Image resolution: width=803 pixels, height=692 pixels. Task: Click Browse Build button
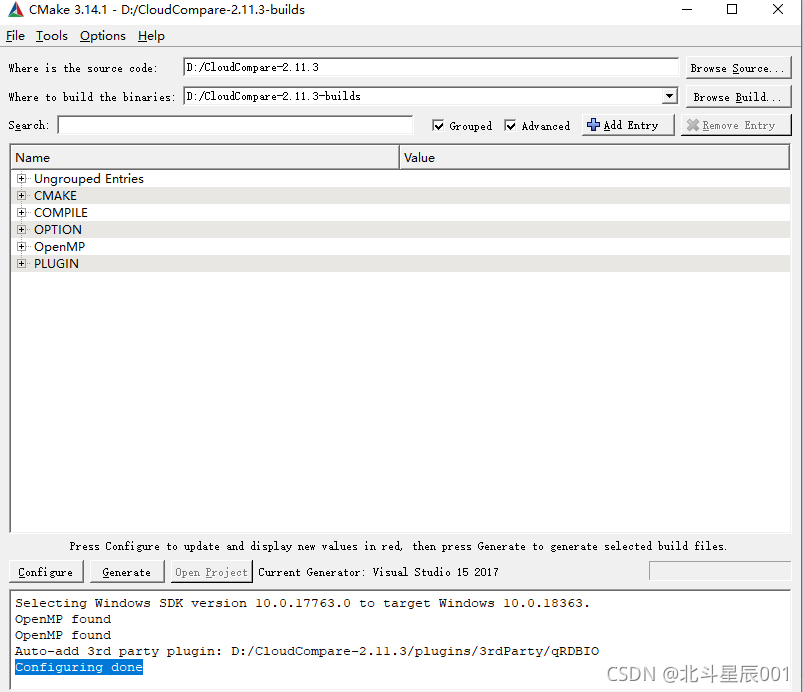tap(738, 97)
